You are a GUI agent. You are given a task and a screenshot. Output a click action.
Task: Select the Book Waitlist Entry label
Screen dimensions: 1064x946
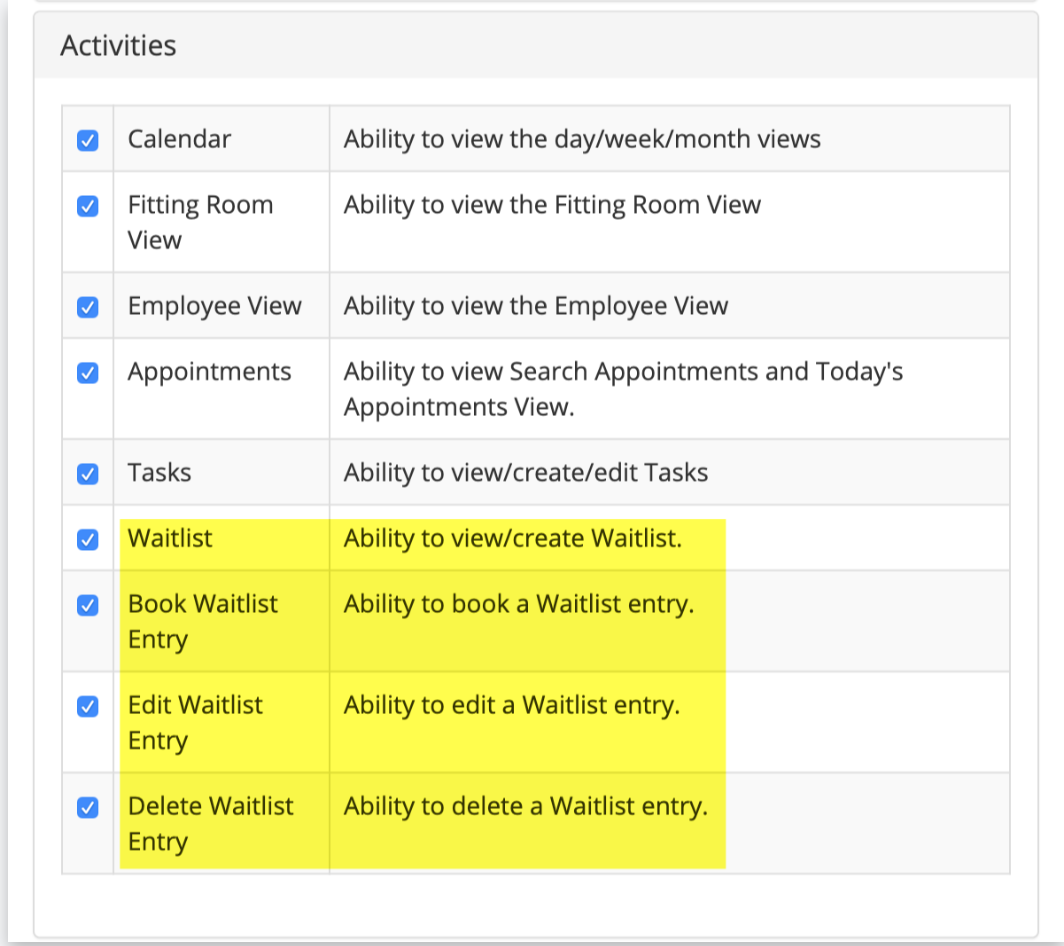pyautogui.click(x=202, y=621)
